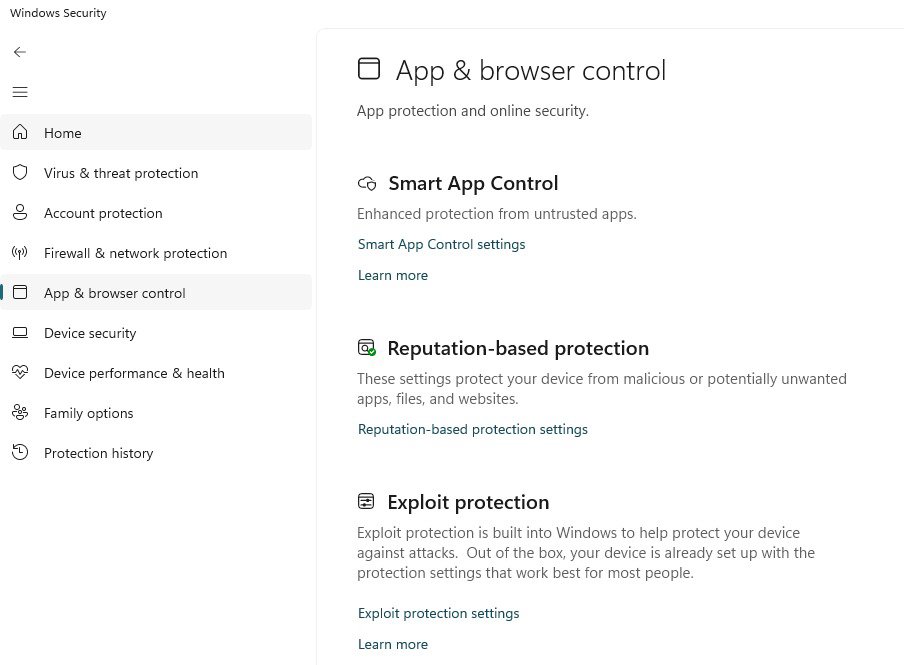Click the Protection history clock icon
Image resolution: width=904 pixels, height=665 pixels.
[20, 453]
